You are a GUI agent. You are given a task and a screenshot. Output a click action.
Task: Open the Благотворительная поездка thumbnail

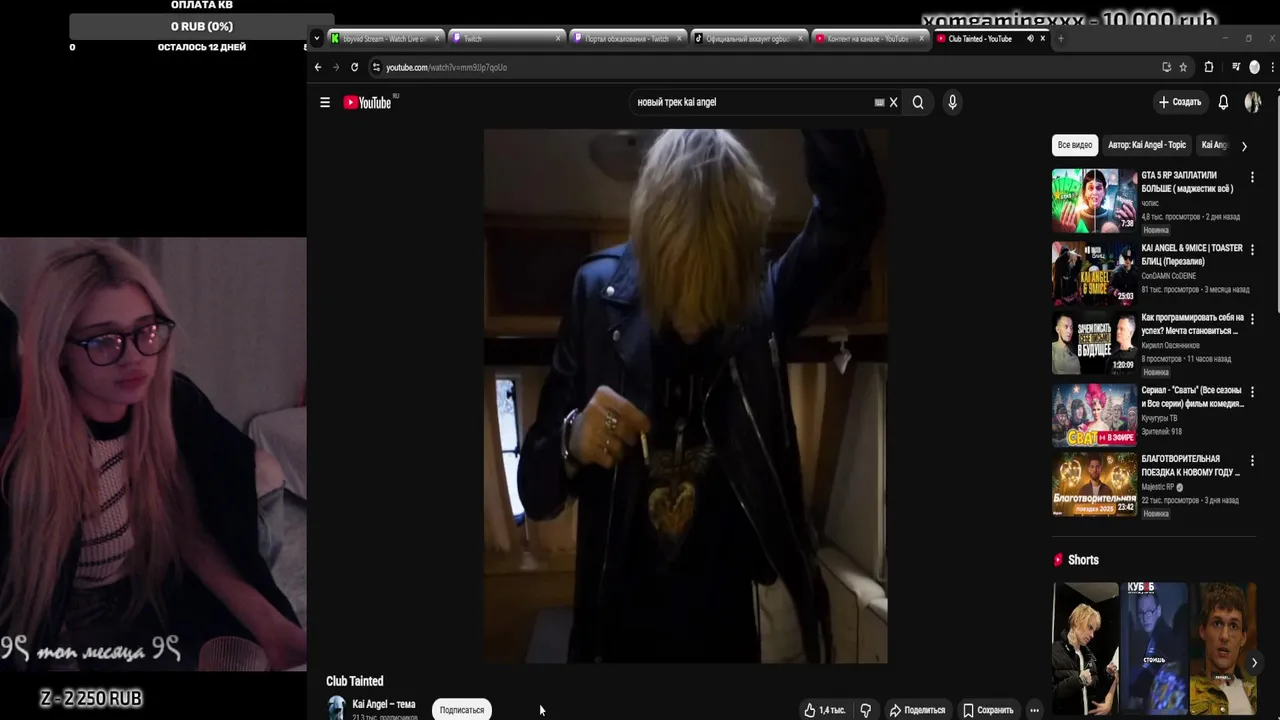point(1094,484)
